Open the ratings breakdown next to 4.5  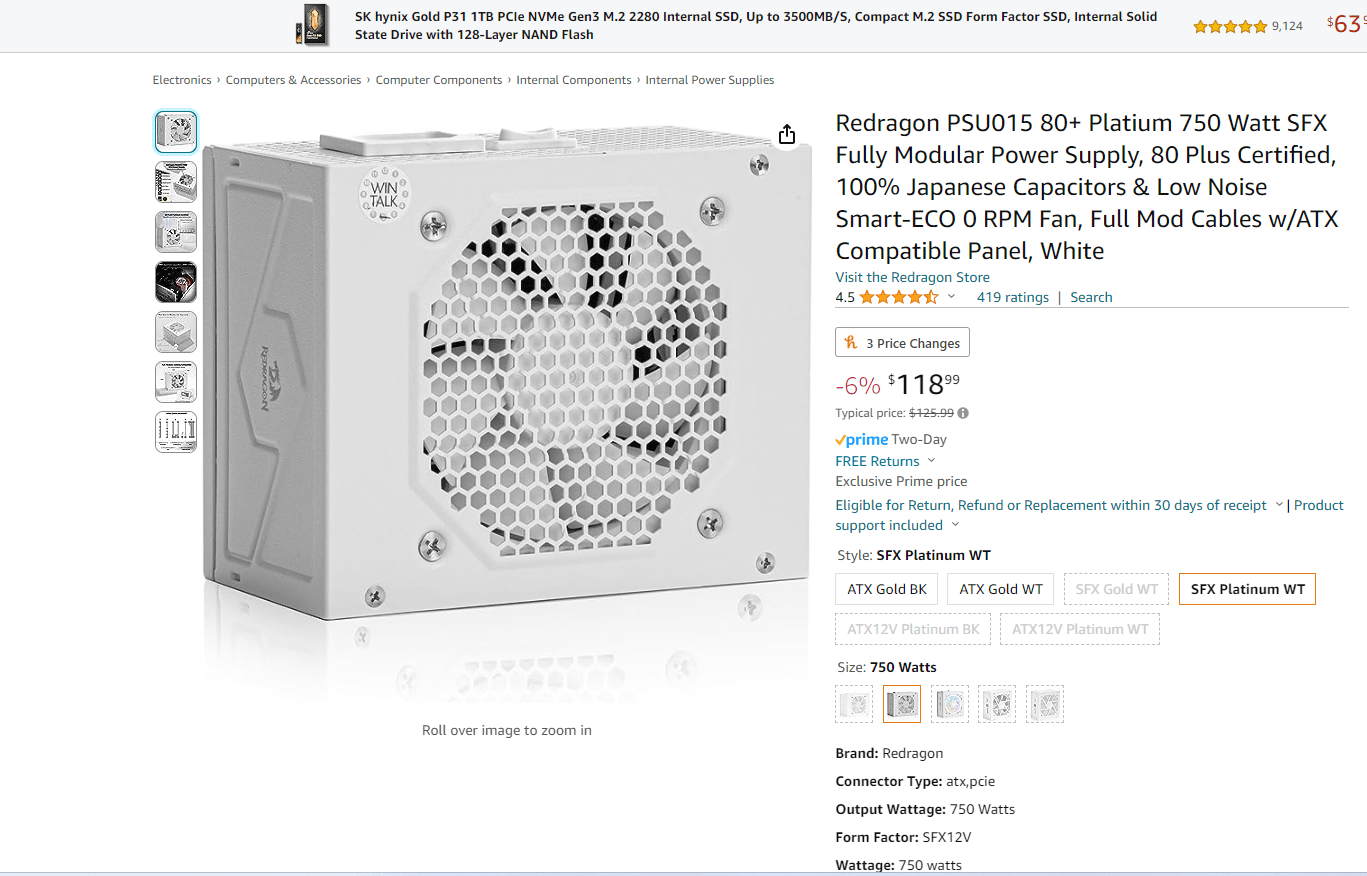[950, 296]
